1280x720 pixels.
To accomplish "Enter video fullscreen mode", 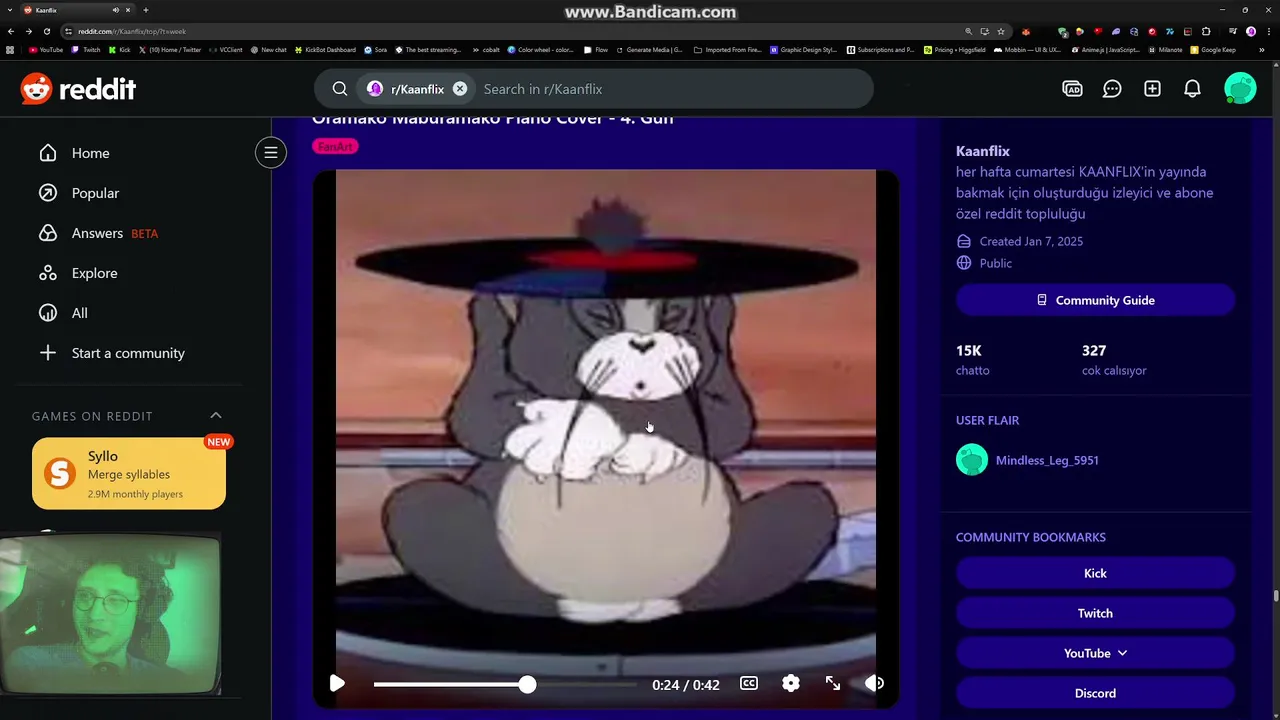I will coord(833,683).
